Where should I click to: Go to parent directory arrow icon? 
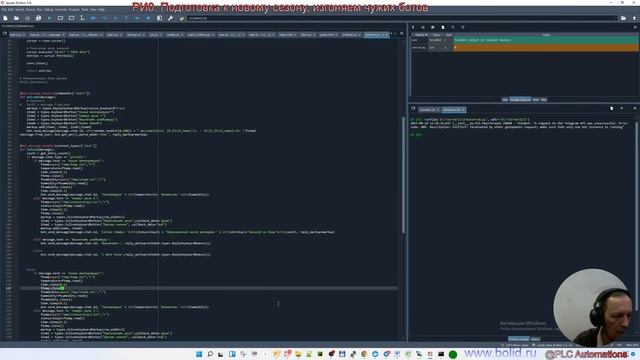[x=634, y=18]
